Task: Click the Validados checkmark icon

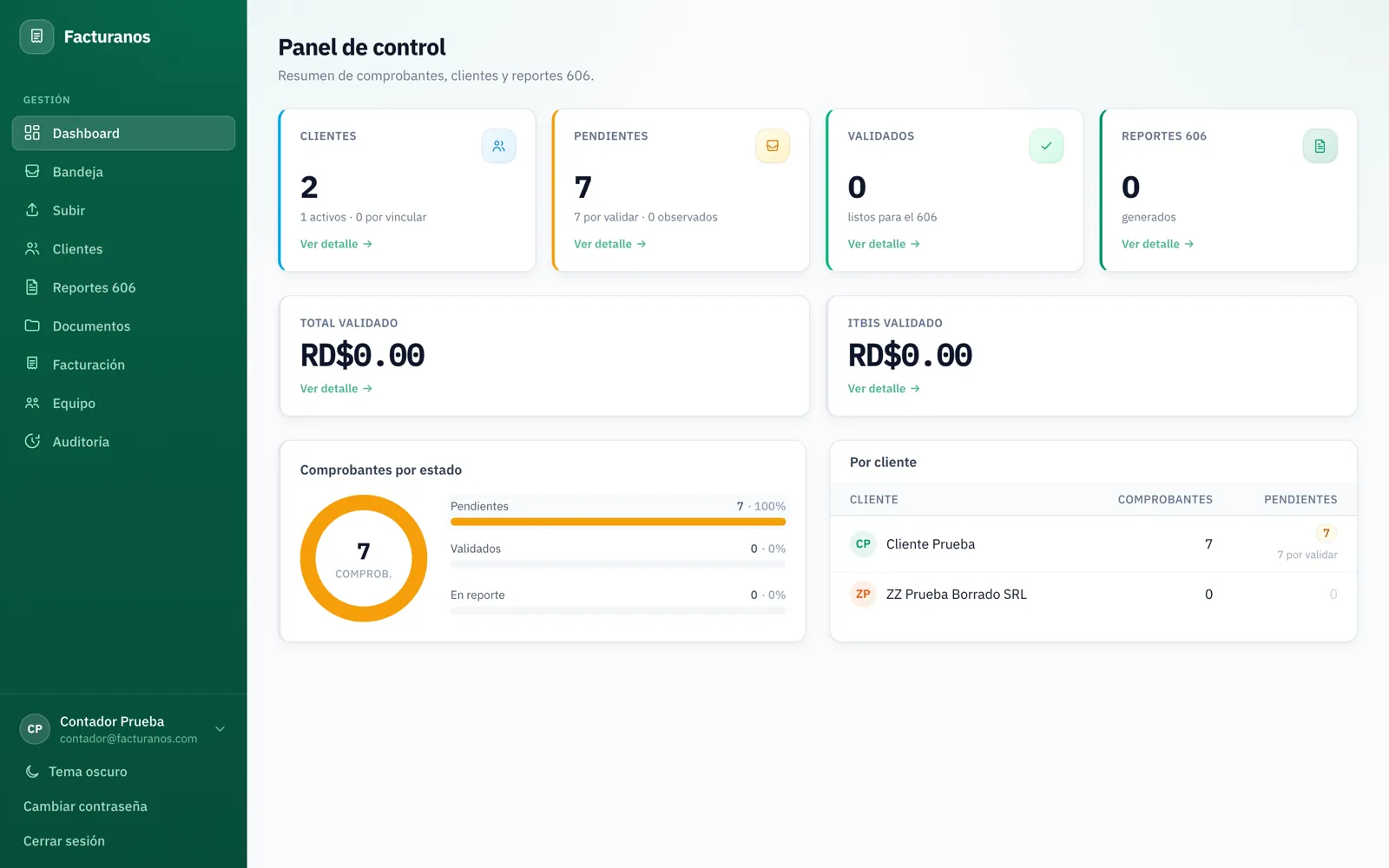Action: [1046, 146]
